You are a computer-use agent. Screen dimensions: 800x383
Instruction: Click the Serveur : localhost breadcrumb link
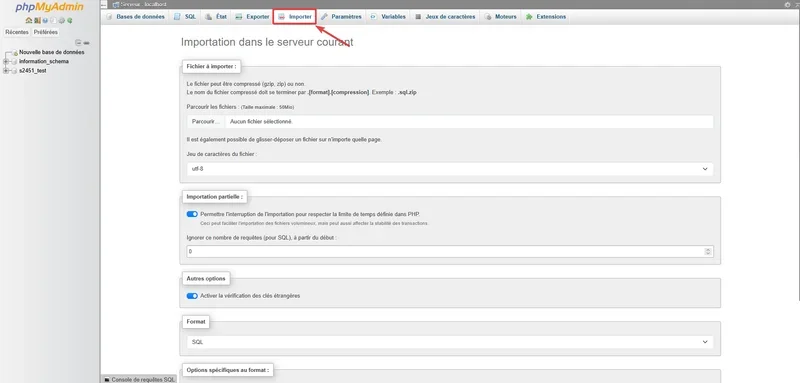(143, 4)
